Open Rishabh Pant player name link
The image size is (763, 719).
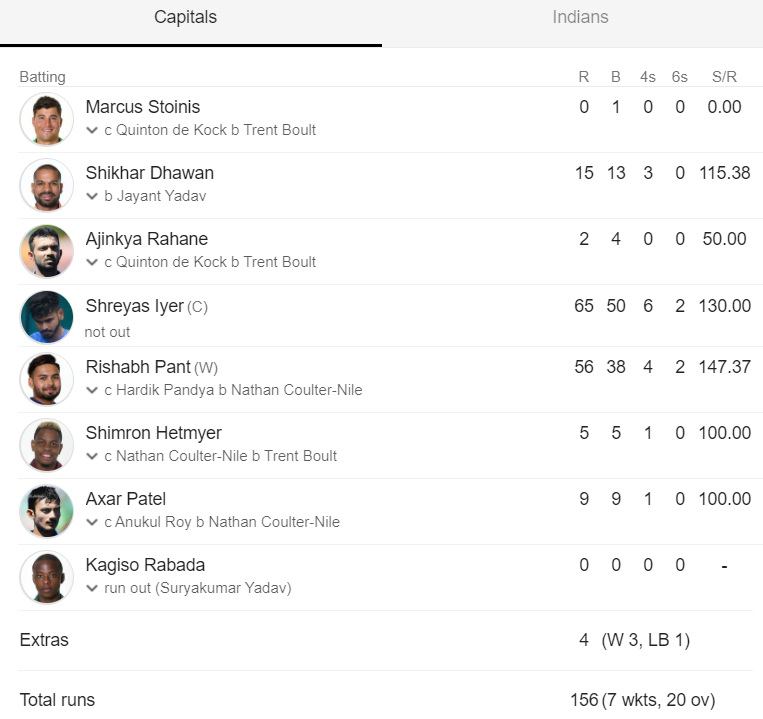tap(138, 367)
